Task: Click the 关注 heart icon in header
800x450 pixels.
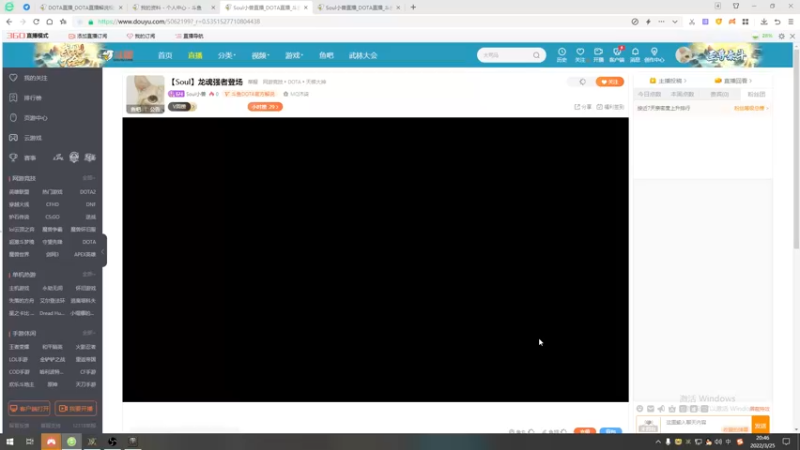Action: pos(580,52)
